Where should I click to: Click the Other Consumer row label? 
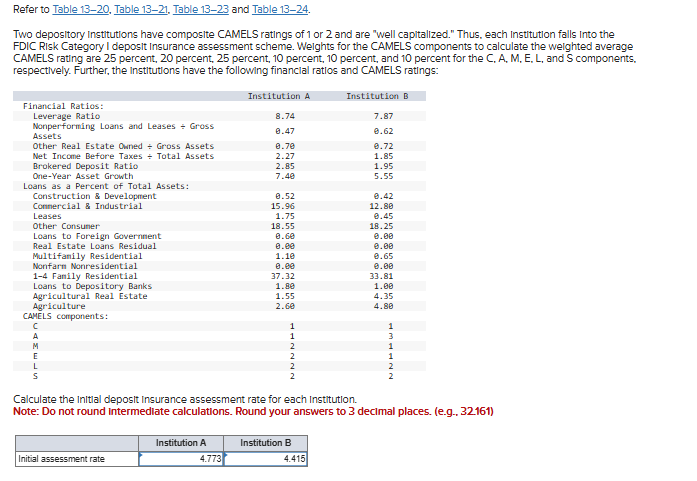66,226
